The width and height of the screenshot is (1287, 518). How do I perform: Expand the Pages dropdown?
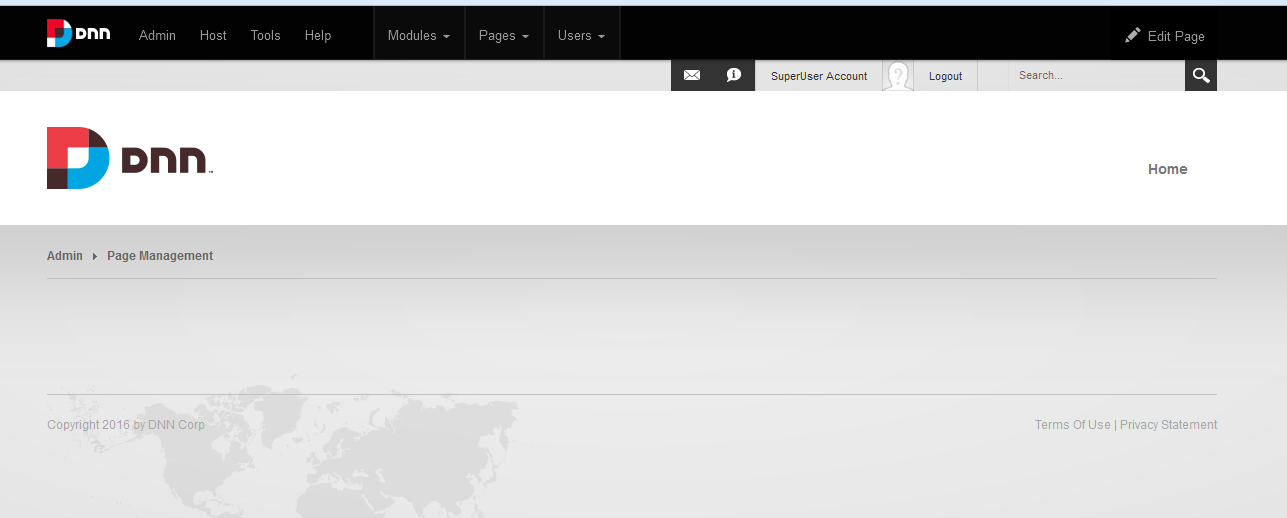click(504, 35)
